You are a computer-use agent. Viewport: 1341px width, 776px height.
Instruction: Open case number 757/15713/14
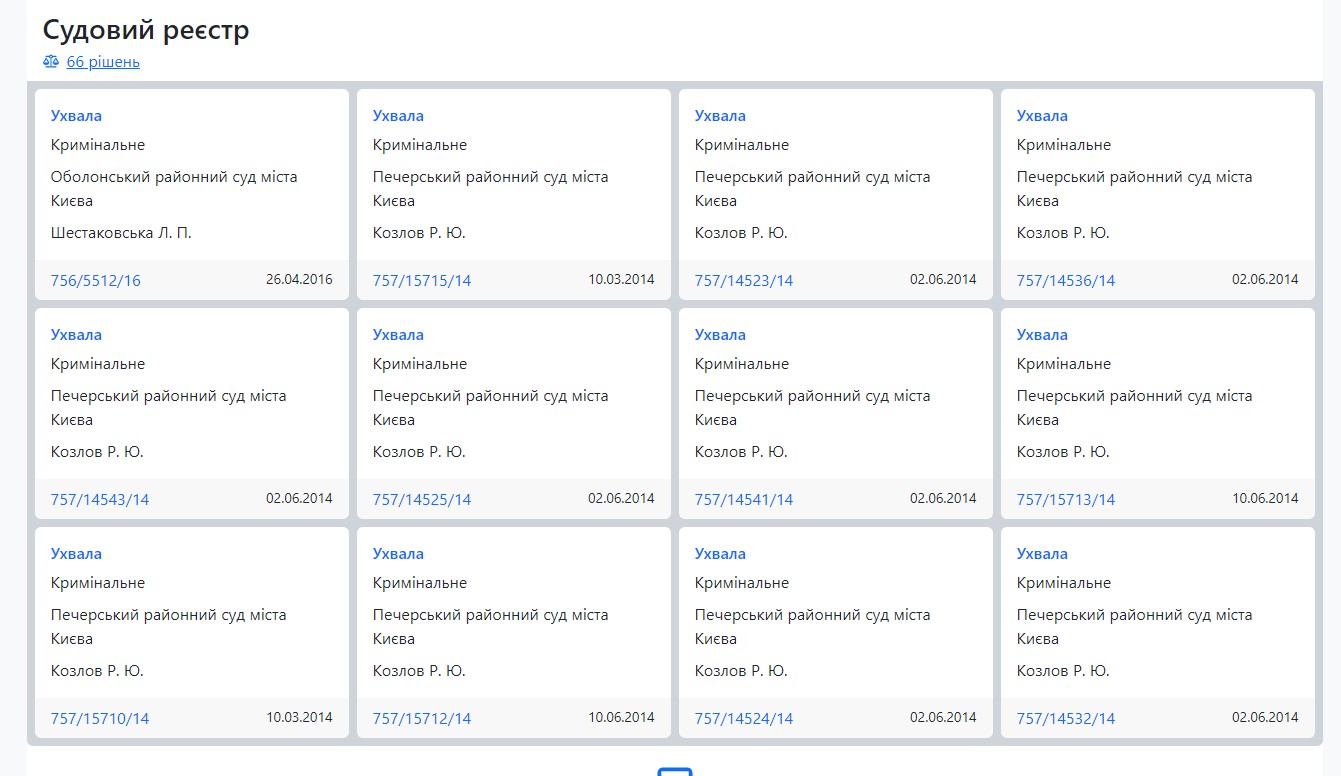click(x=1066, y=500)
